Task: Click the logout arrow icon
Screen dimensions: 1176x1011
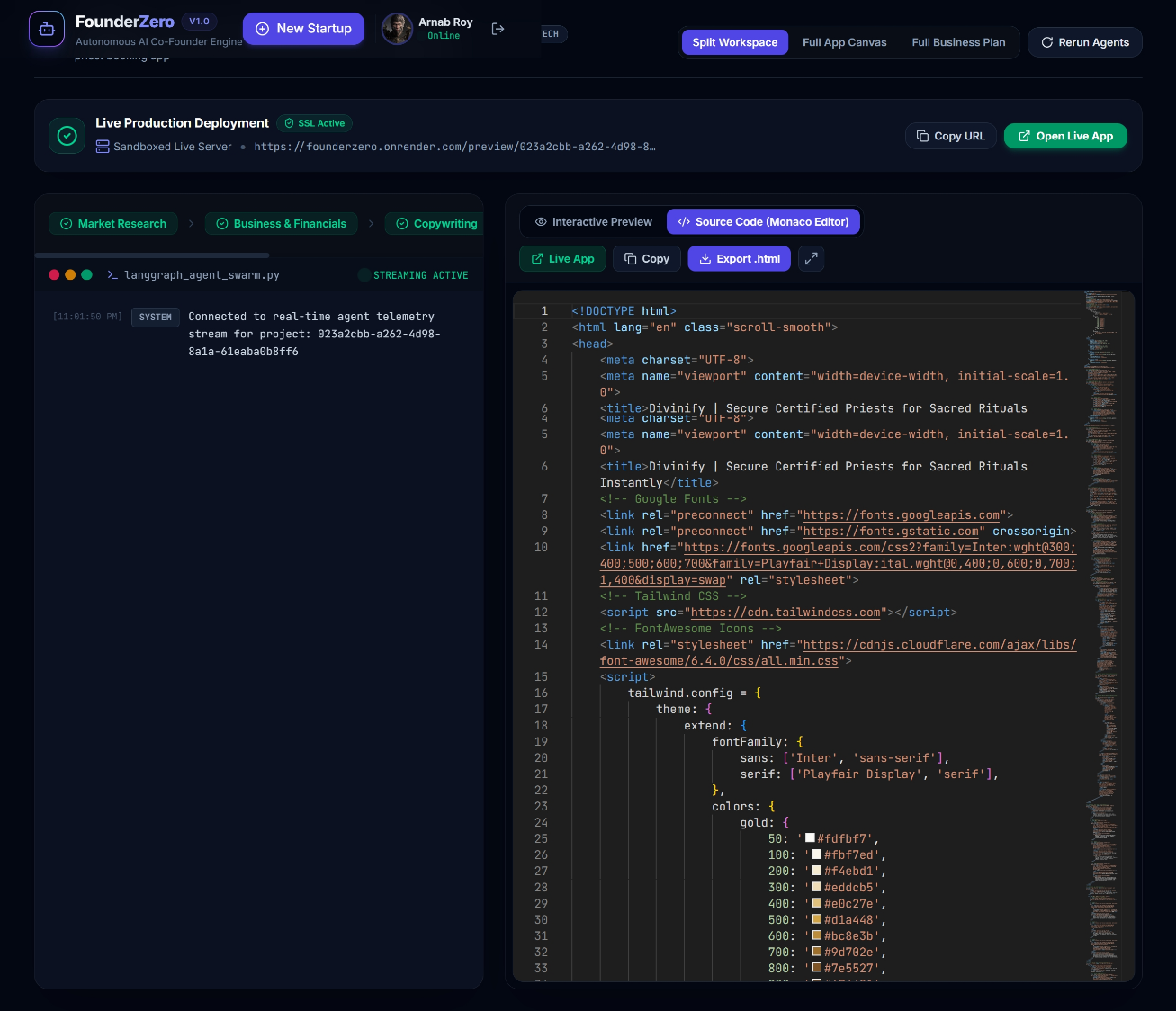Action: point(498,29)
